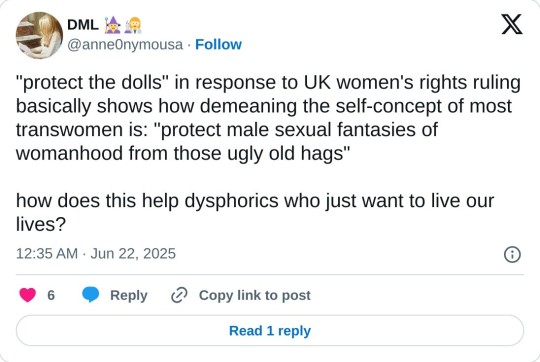
Task: Click the "how does this help dysphorics" paragraph
Action: [x=255, y=212]
